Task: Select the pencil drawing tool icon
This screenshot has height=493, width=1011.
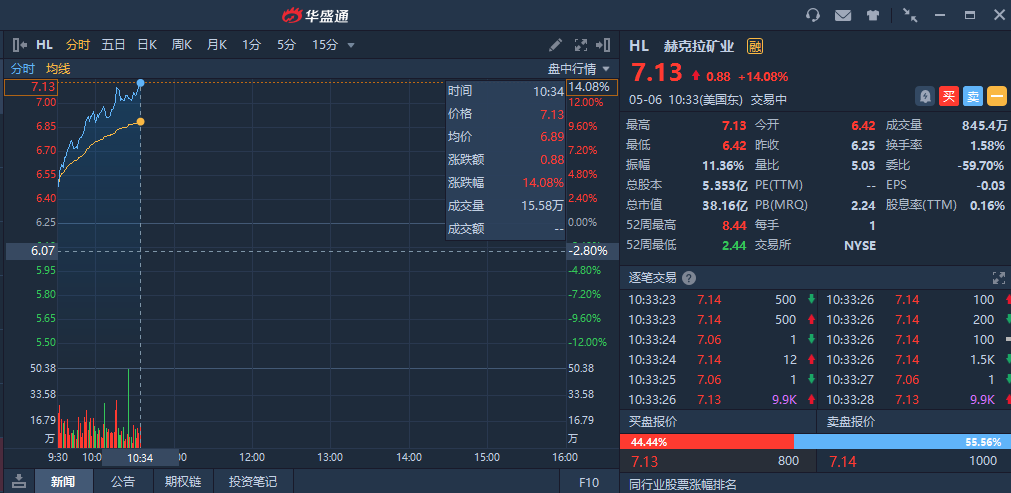Action: pos(556,45)
